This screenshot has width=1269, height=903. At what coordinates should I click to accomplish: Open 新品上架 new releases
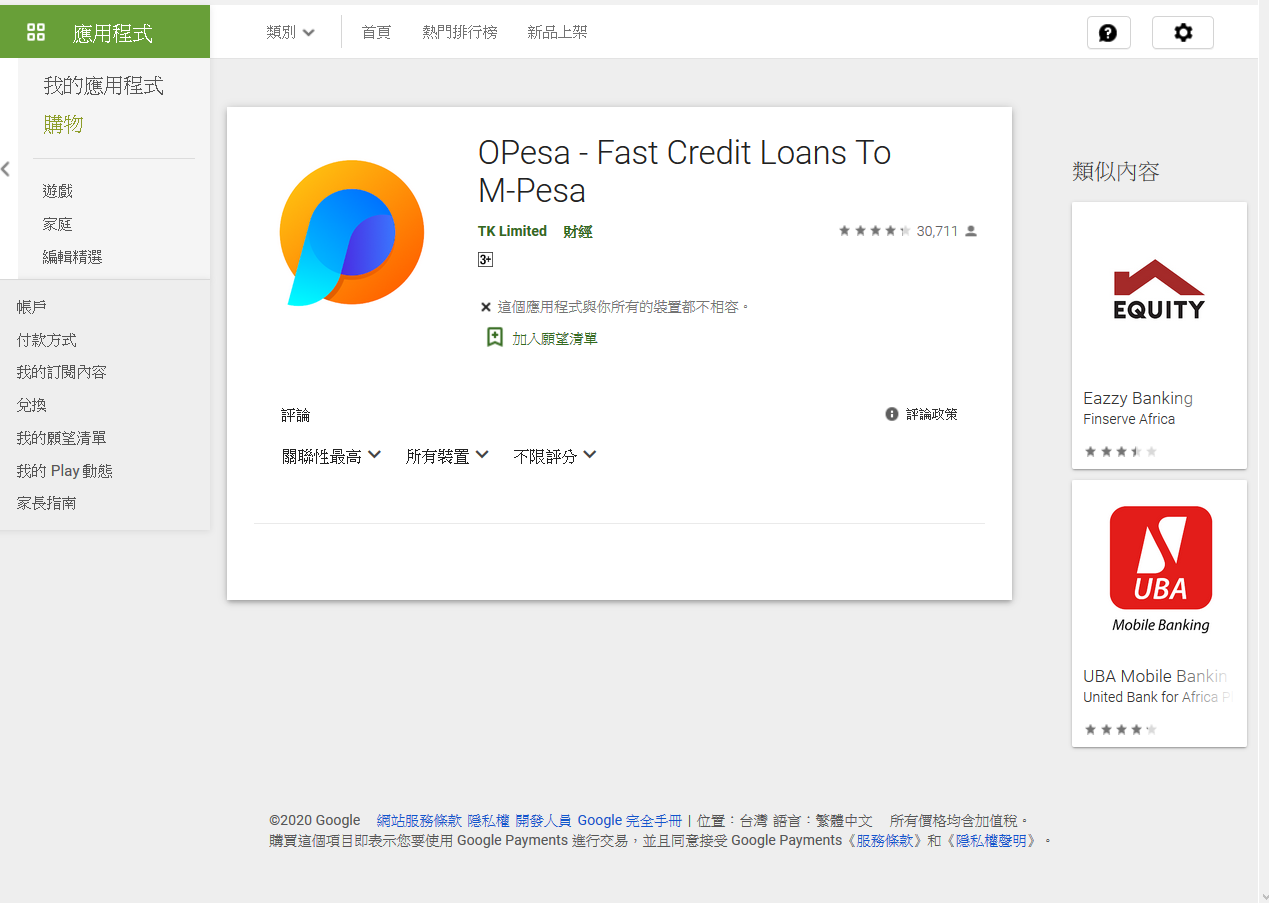[x=558, y=32]
